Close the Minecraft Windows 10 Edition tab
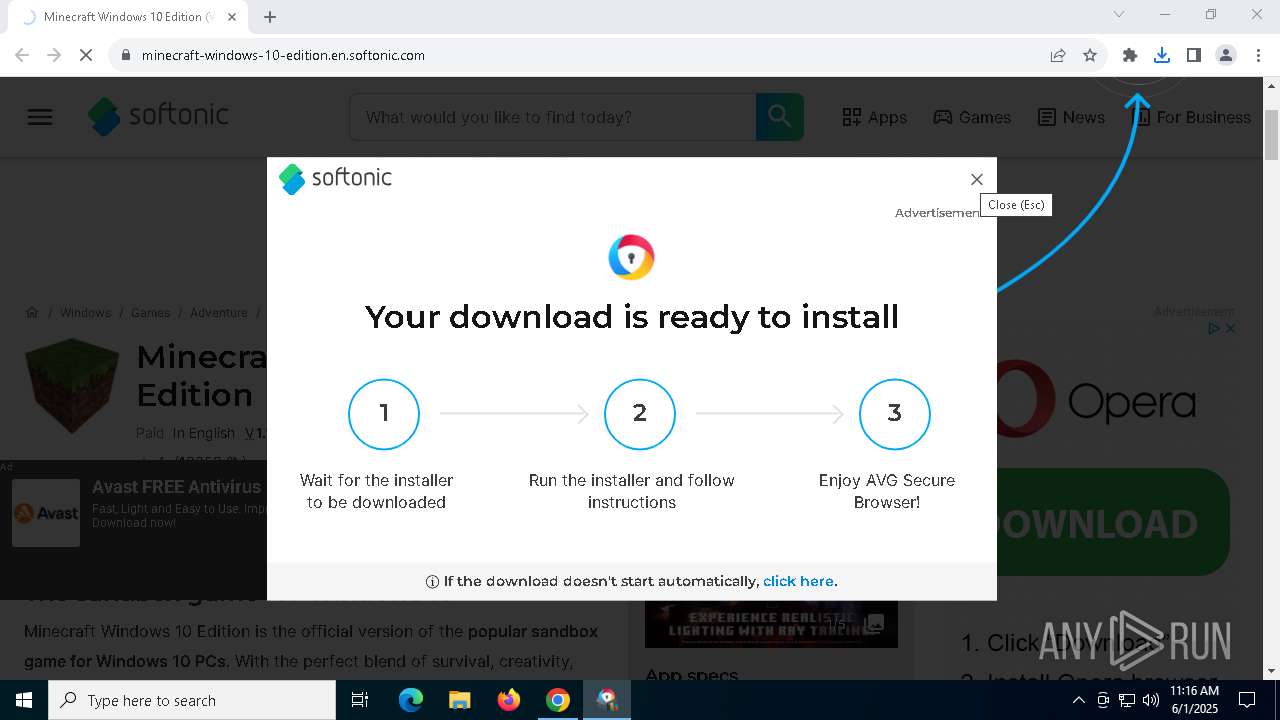Image resolution: width=1280 pixels, height=720 pixels. tap(233, 17)
